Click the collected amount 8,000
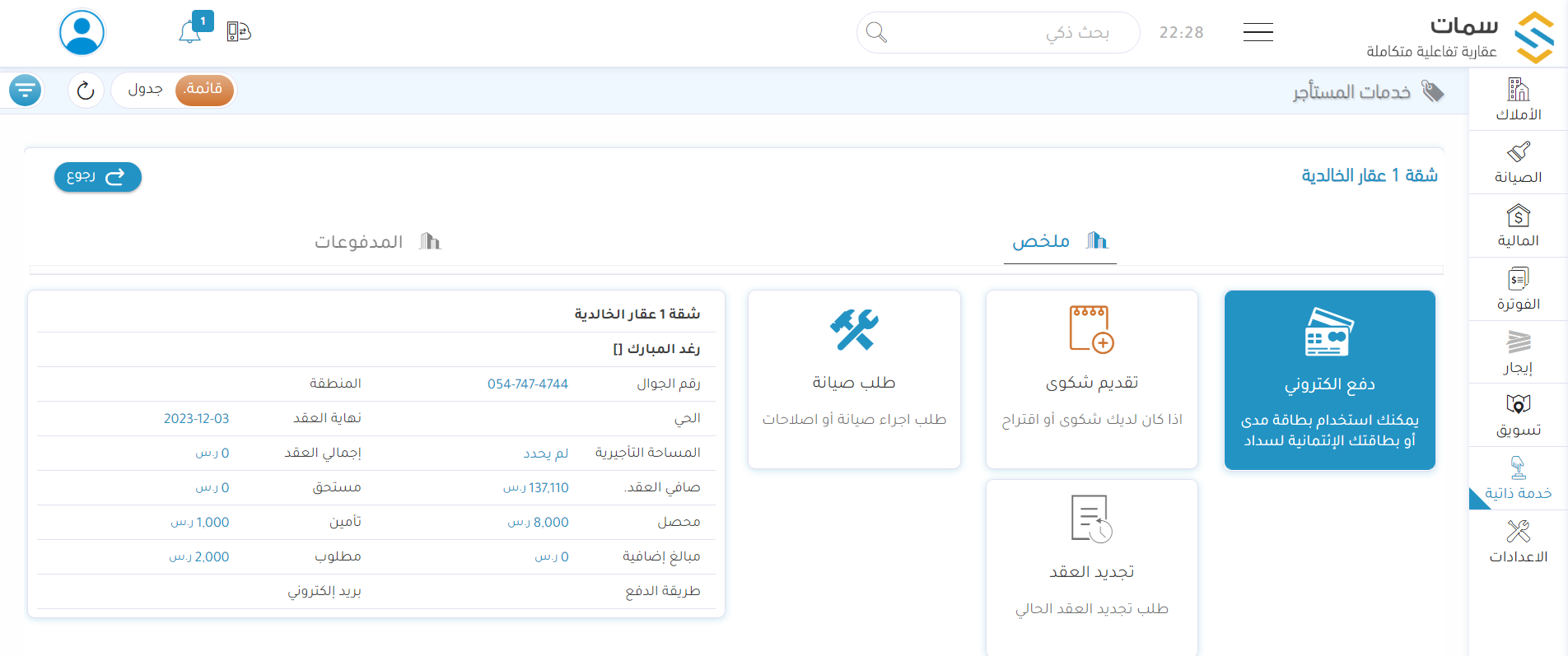 click(539, 523)
